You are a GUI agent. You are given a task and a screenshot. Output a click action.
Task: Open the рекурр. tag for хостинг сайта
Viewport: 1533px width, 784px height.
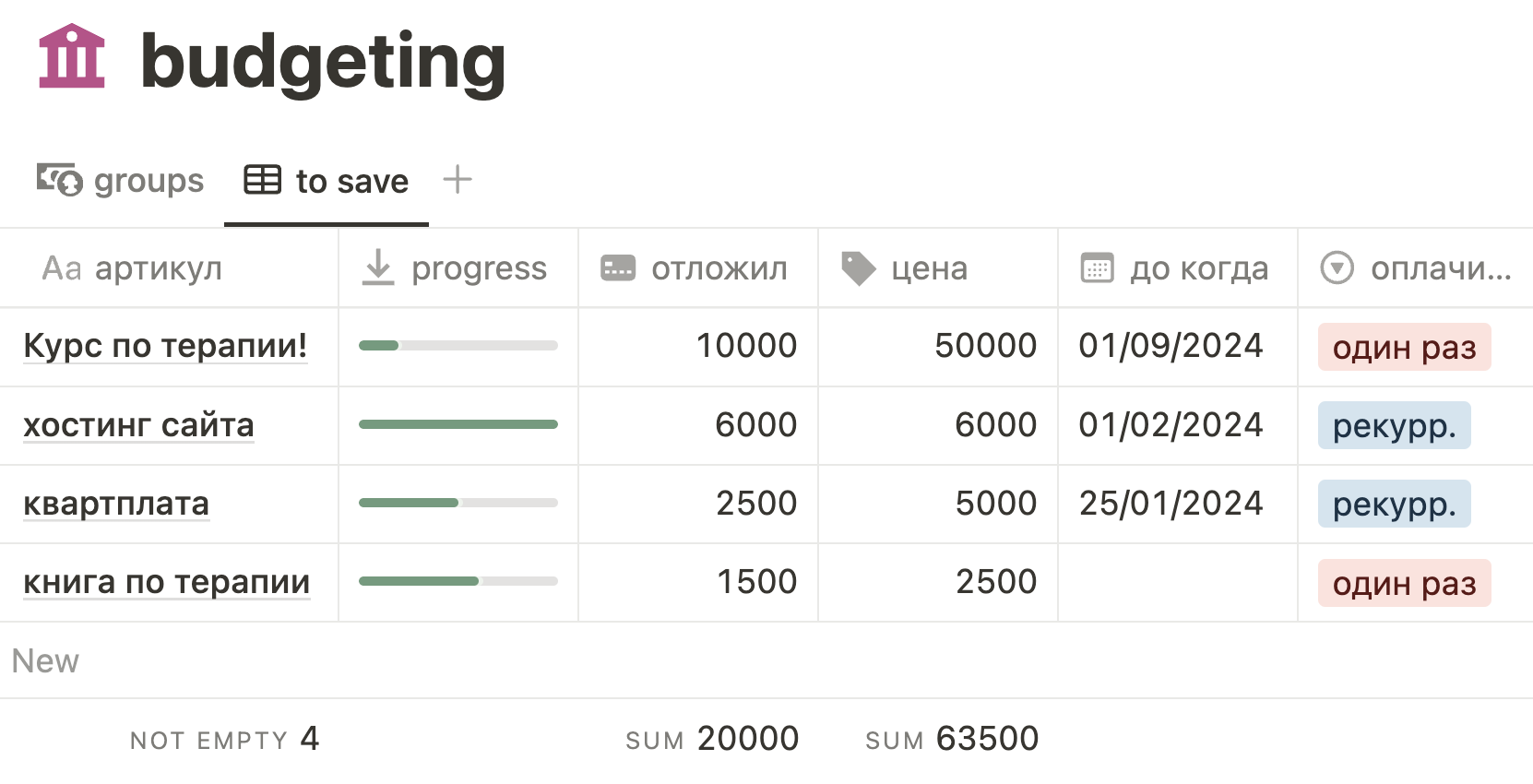[x=1394, y=425]
